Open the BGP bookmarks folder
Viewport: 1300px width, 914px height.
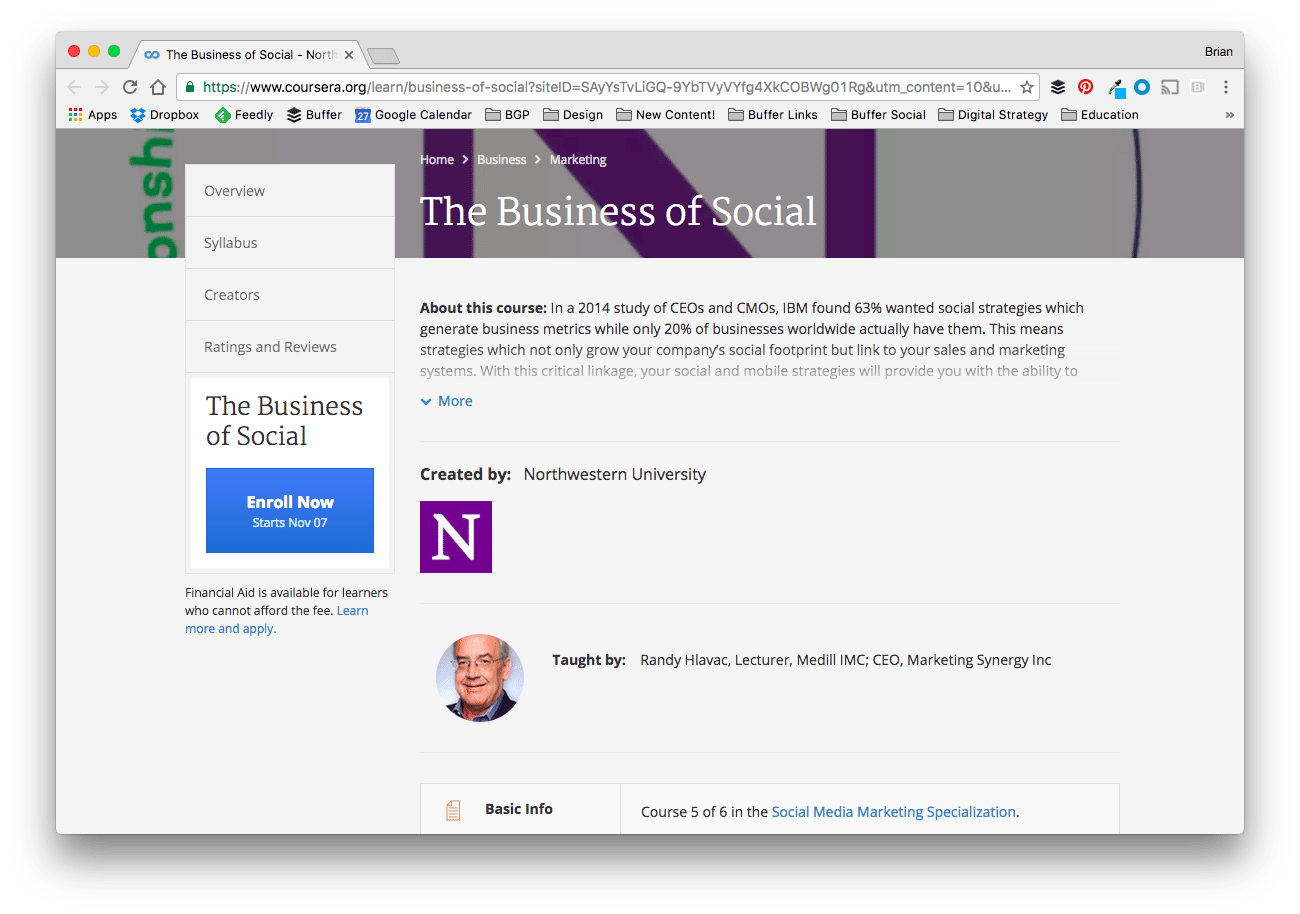click(506, 114)
